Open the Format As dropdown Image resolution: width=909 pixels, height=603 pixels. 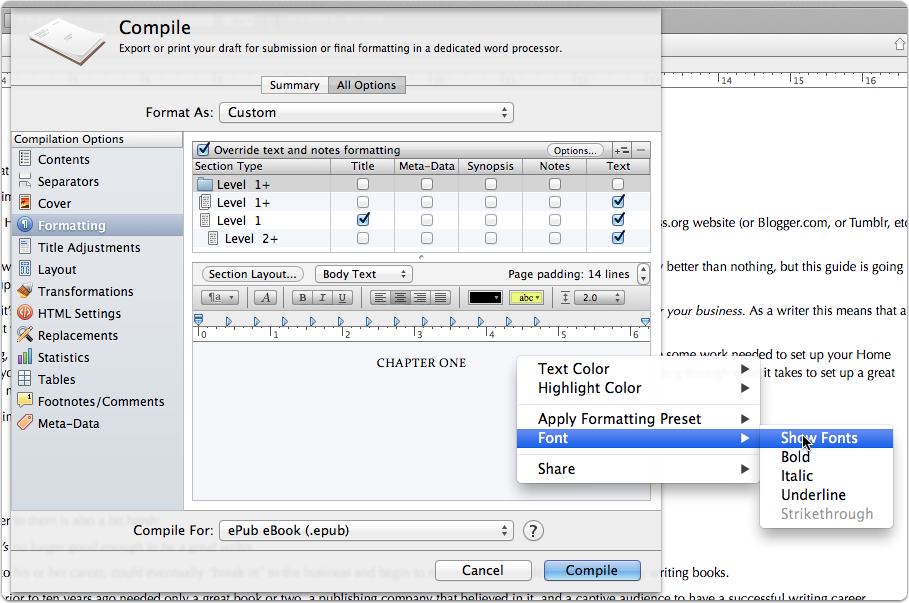[365, 112]
